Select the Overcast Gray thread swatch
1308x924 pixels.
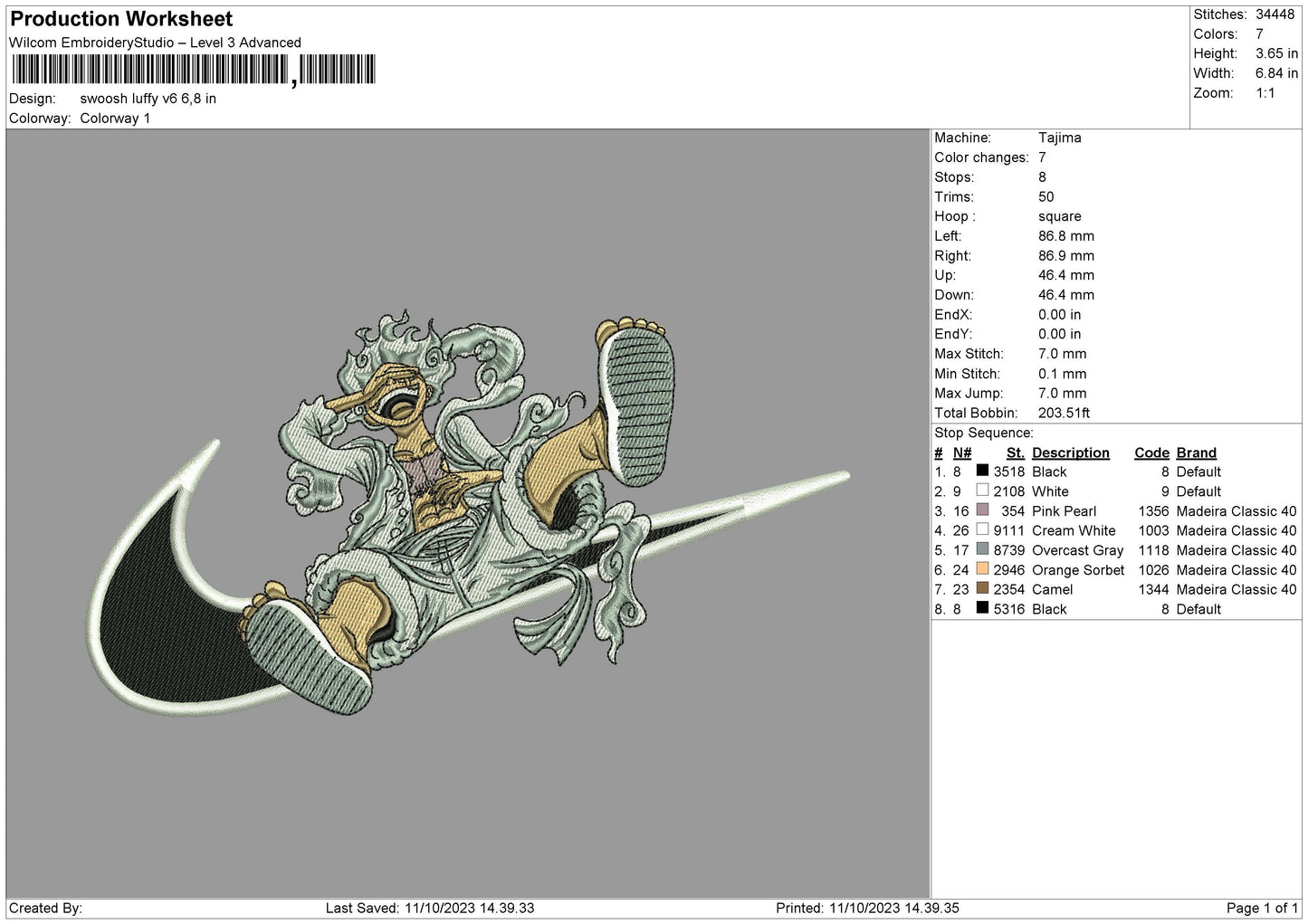point(982,549)
